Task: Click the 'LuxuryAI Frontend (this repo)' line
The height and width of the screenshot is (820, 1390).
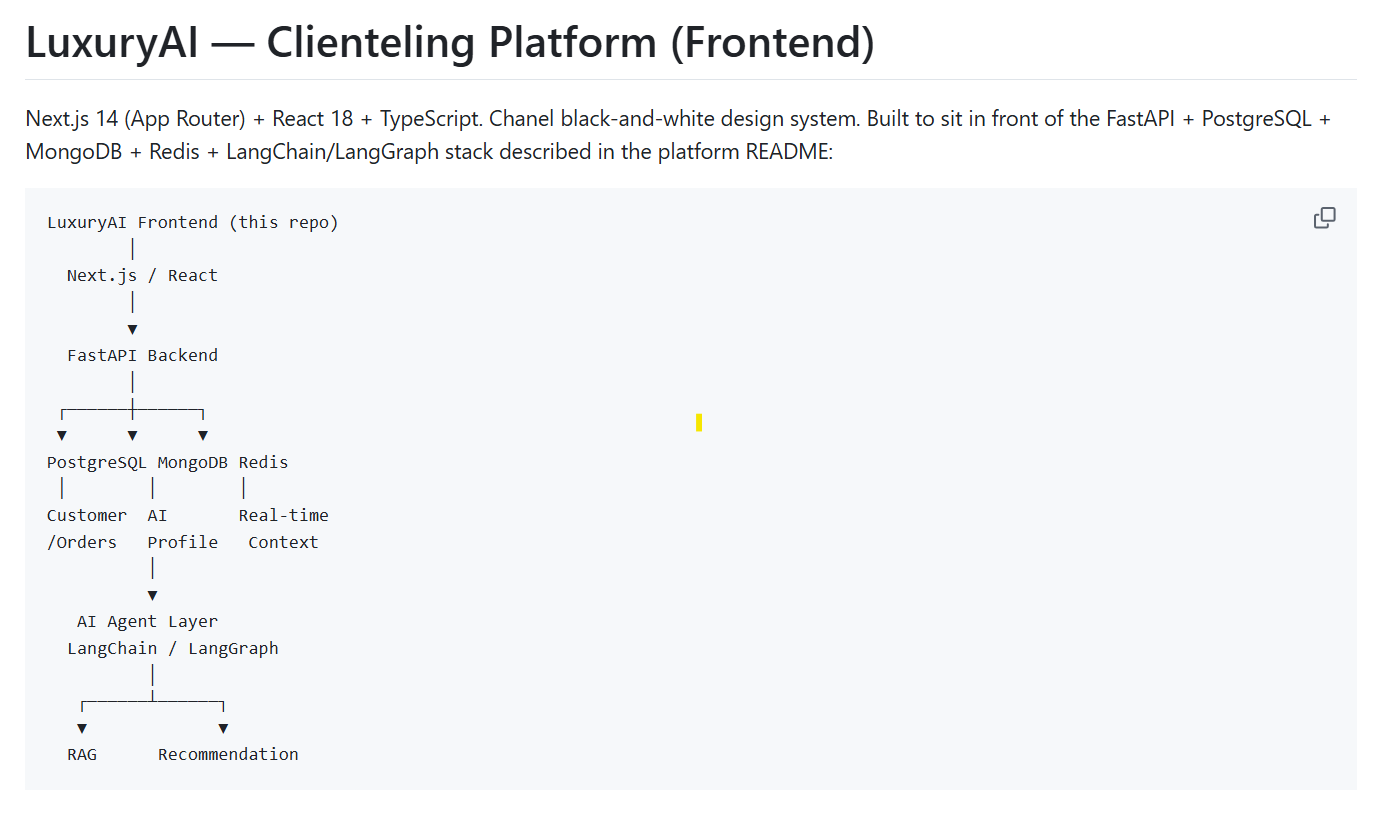Action: [x=193, y=222]
